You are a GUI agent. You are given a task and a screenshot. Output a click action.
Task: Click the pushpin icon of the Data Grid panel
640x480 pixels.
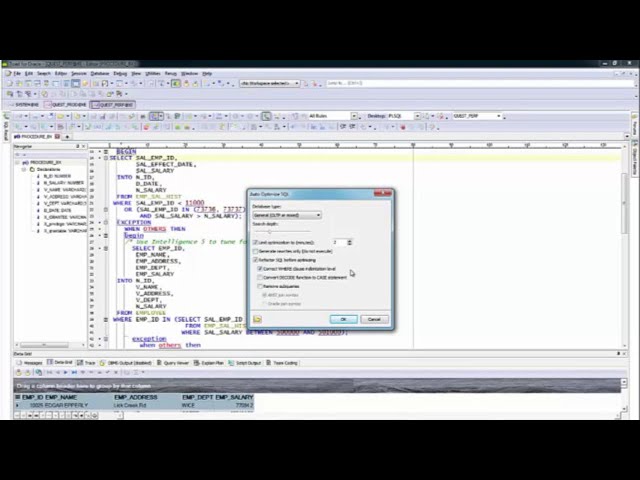click(x=618, y=353)
